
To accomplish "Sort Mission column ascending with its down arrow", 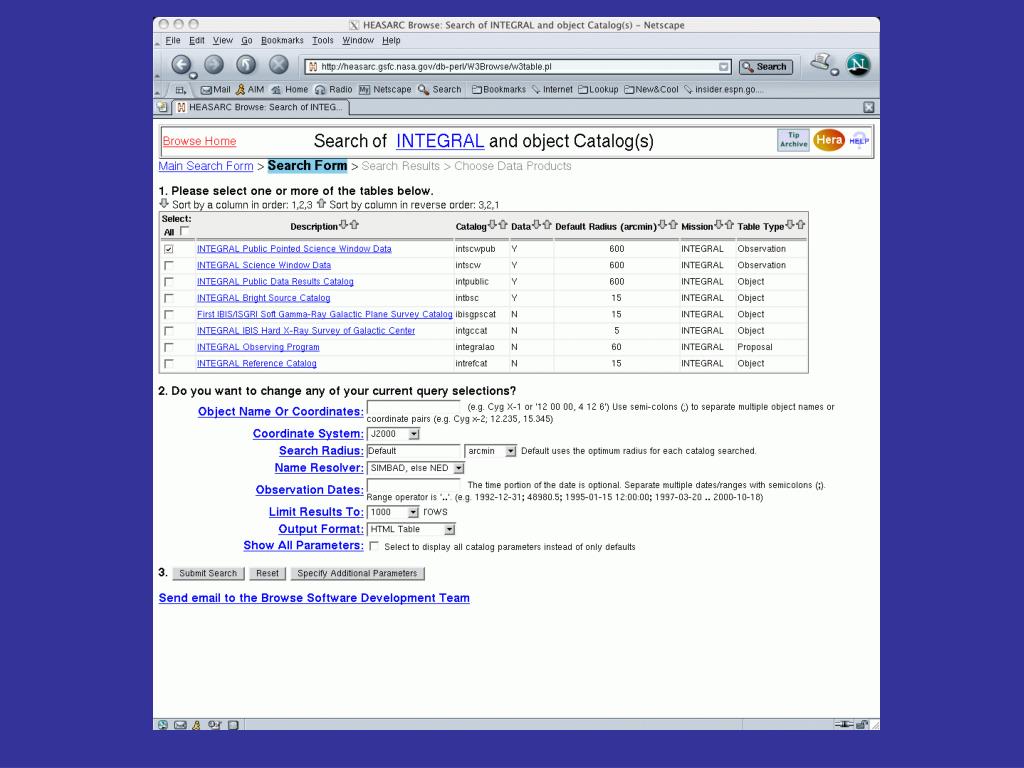I will point(718,225).
